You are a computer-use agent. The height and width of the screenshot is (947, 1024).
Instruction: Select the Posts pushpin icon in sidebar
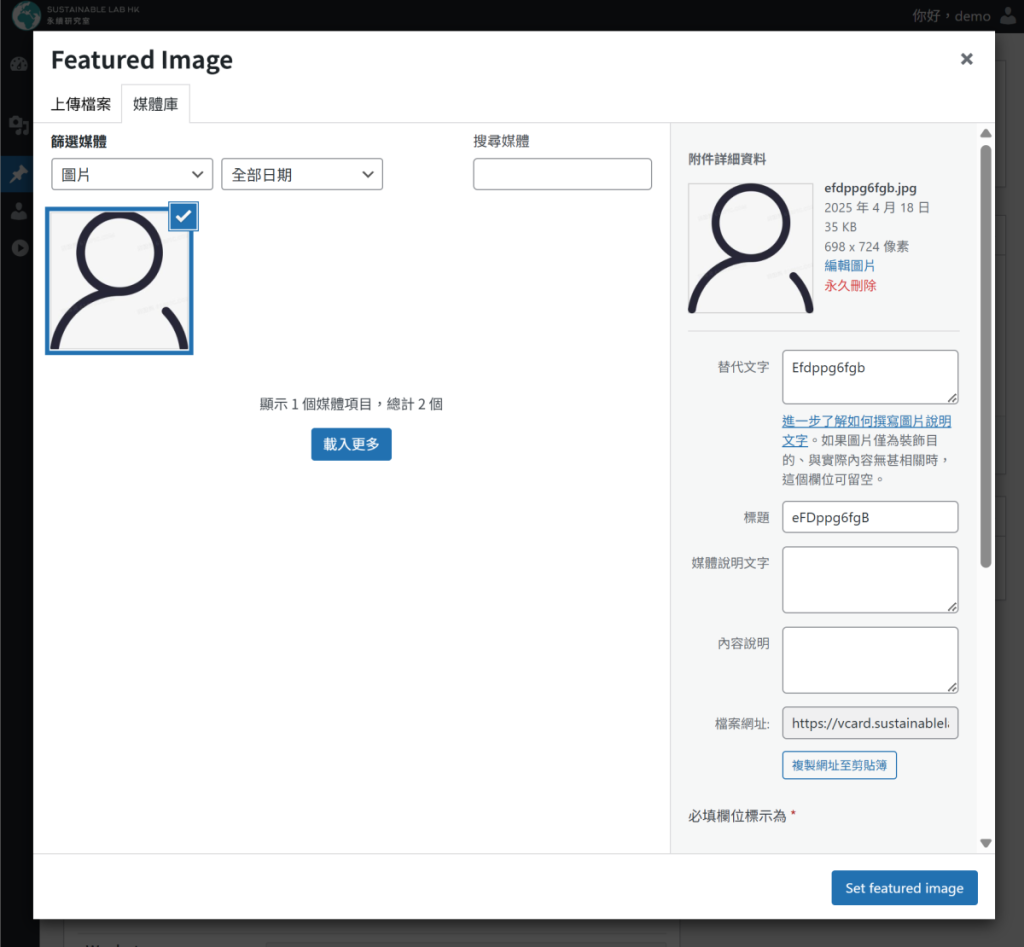point(18,174)
